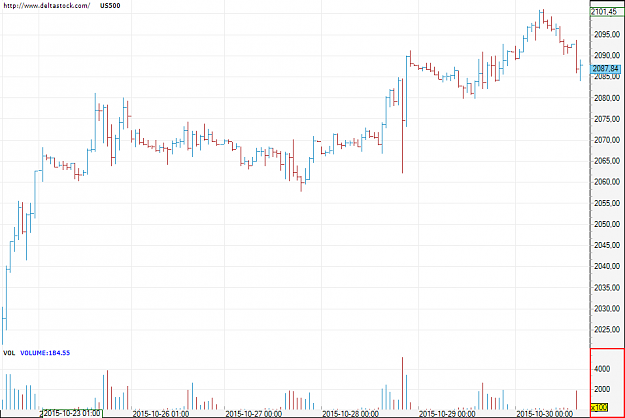Viewport: 625px width, 418px height.
Task: Click the long red candle dropping near 2062
Action: [x=403, y=126]
